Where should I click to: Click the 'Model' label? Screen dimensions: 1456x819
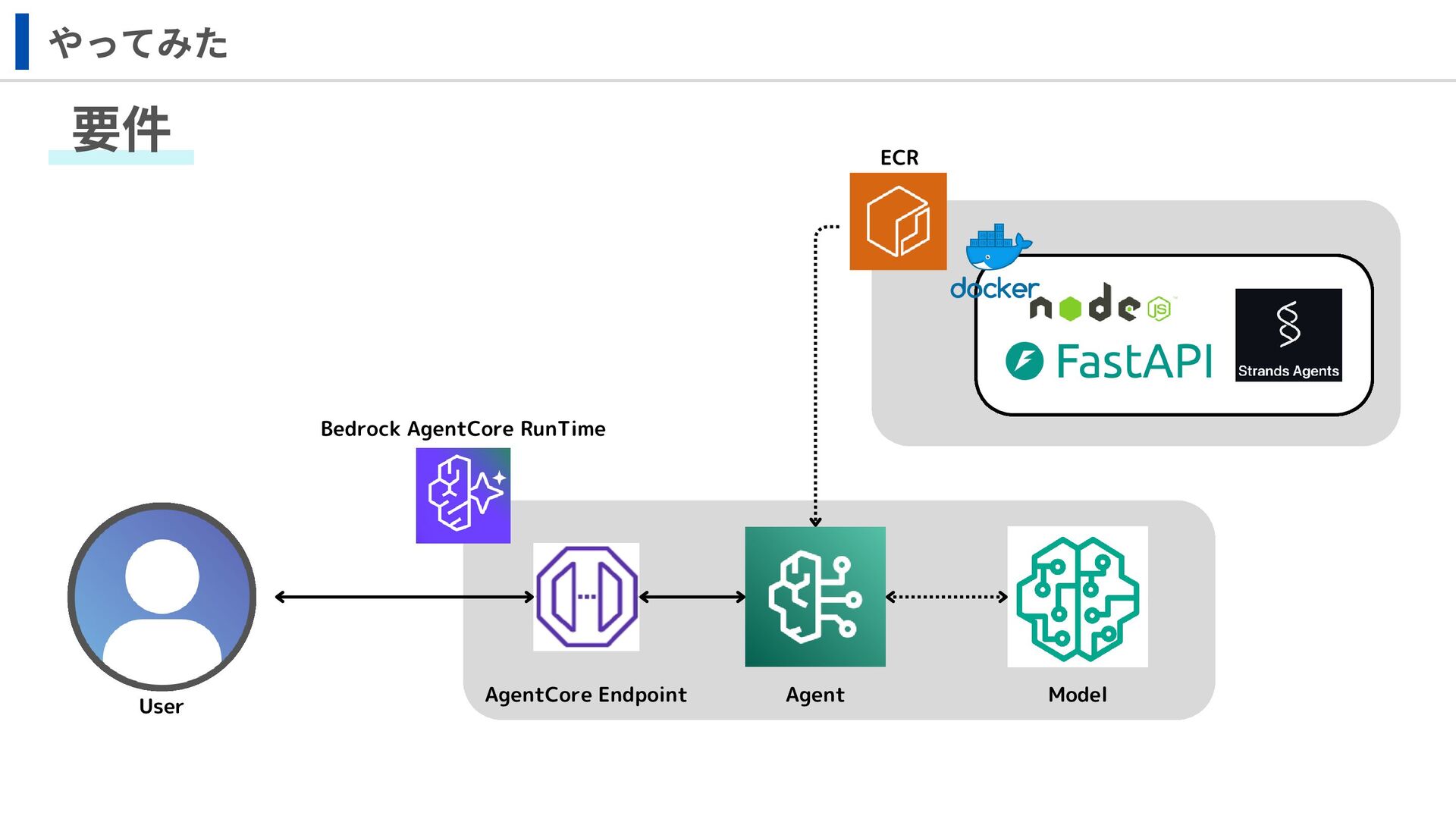click(1078, 695)
